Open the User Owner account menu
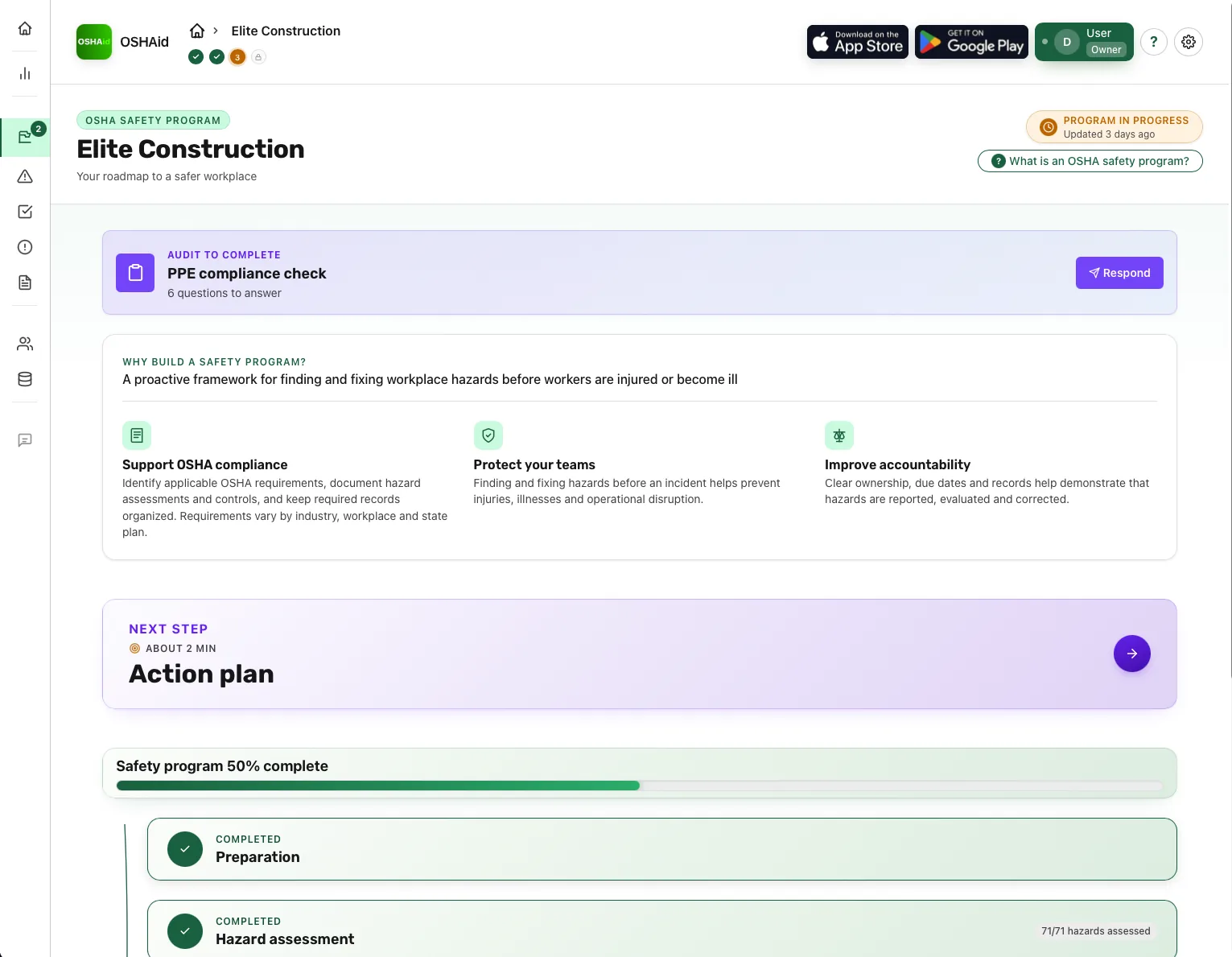The image size is (1232, 957). [x=1084, y=42]
